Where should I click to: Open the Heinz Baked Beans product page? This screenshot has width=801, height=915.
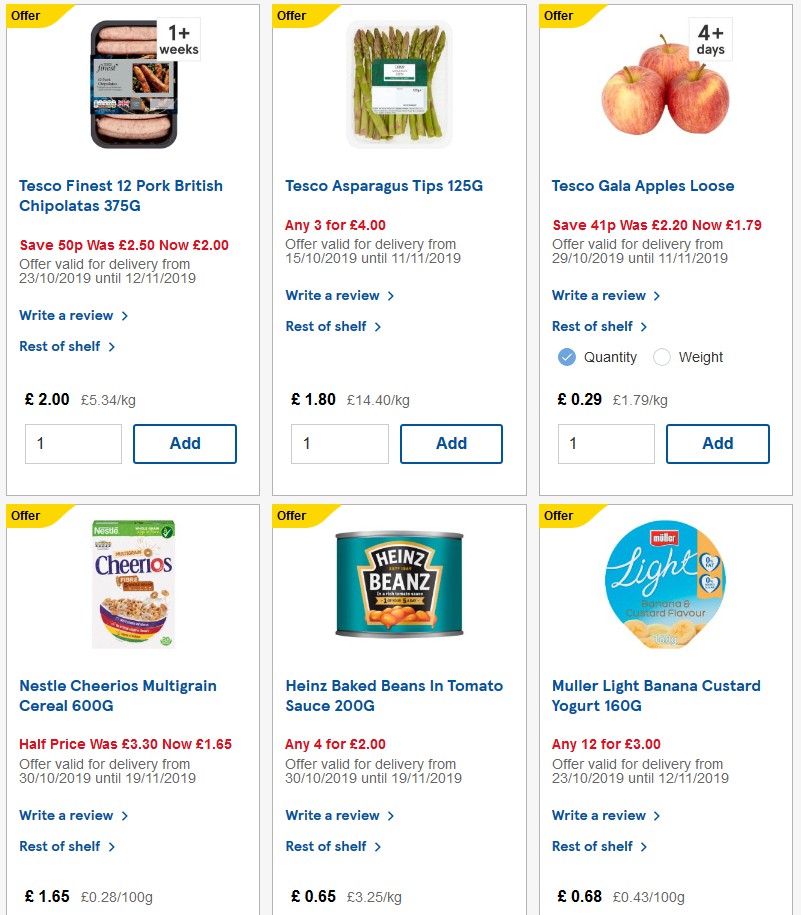coord(394,695)
